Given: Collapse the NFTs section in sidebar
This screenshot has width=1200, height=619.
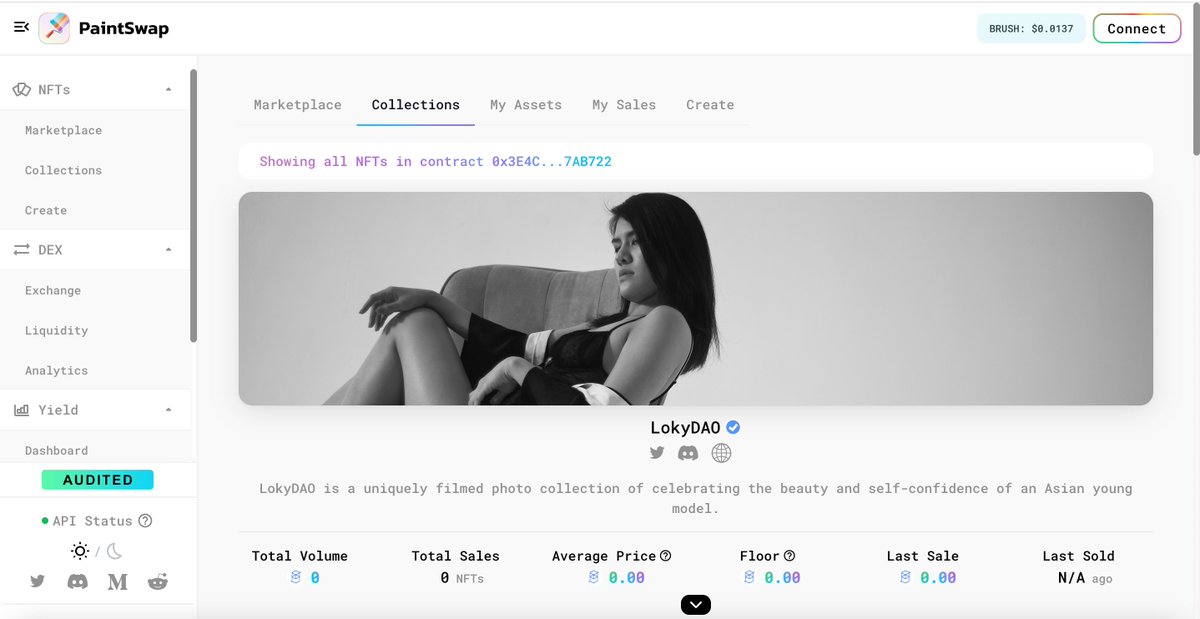Looking at the screenshot, I should (x=168, y=88).
